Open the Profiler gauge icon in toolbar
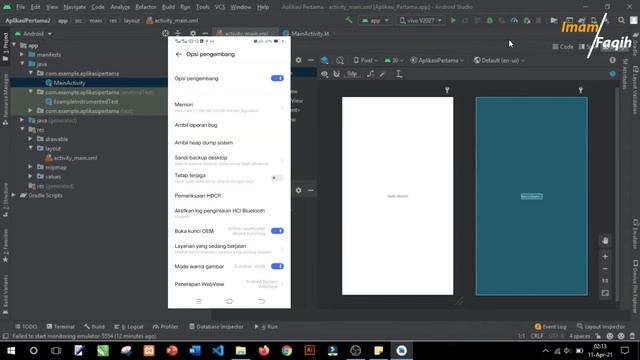 [x=514, y=20]
